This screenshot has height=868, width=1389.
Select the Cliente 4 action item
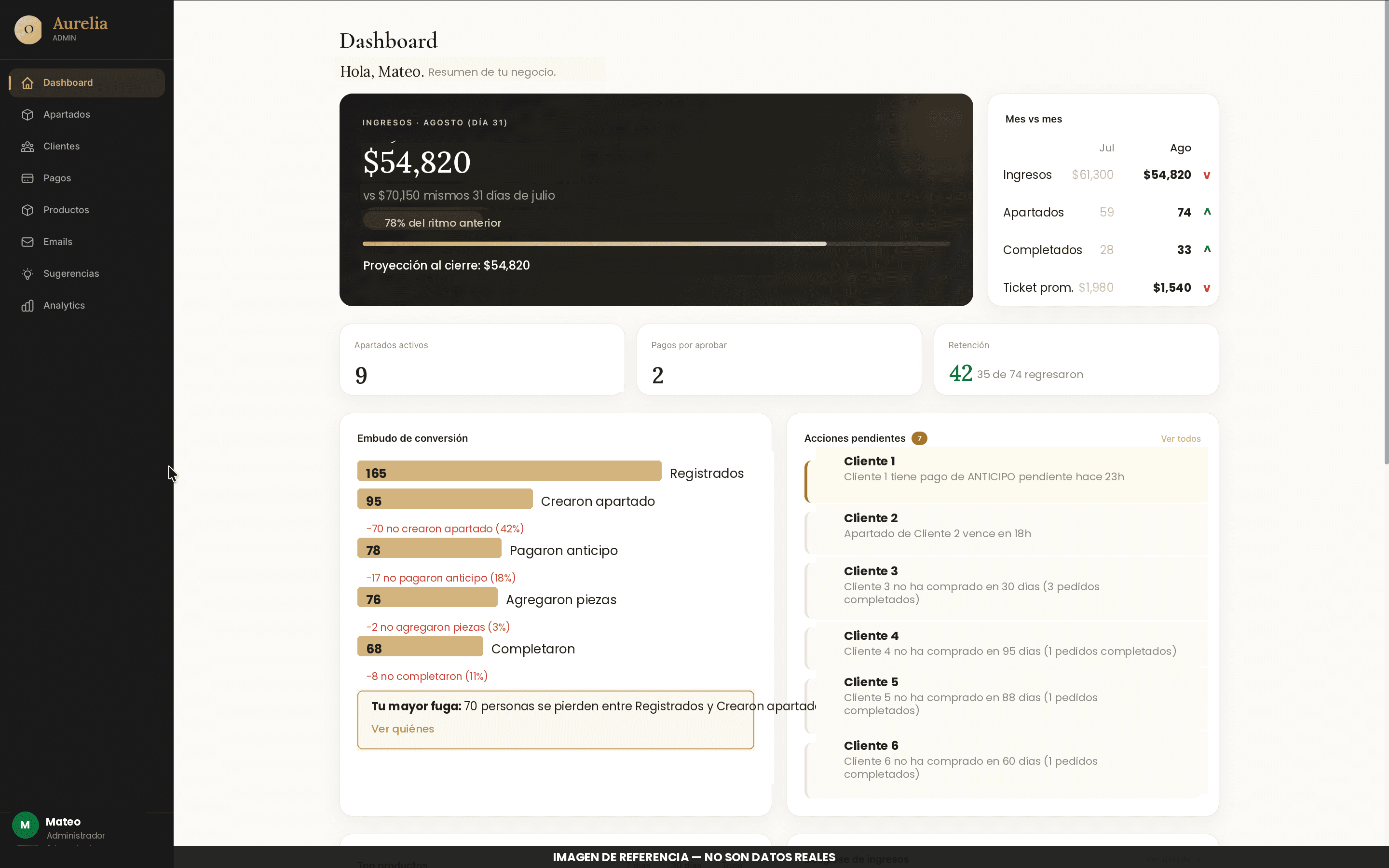tap(1006, 644)
